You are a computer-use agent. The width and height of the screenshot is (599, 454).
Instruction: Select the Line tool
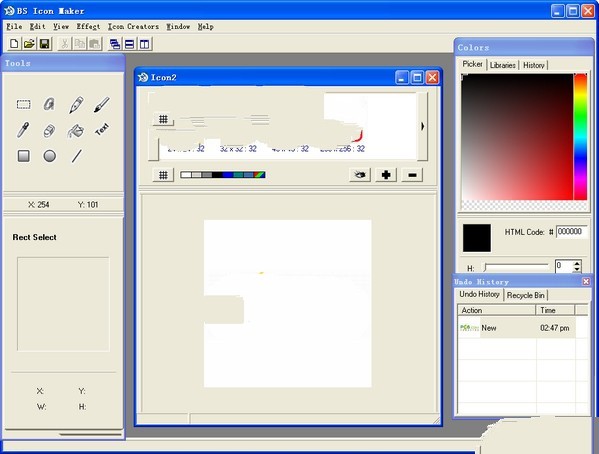(x=77, y=156)
